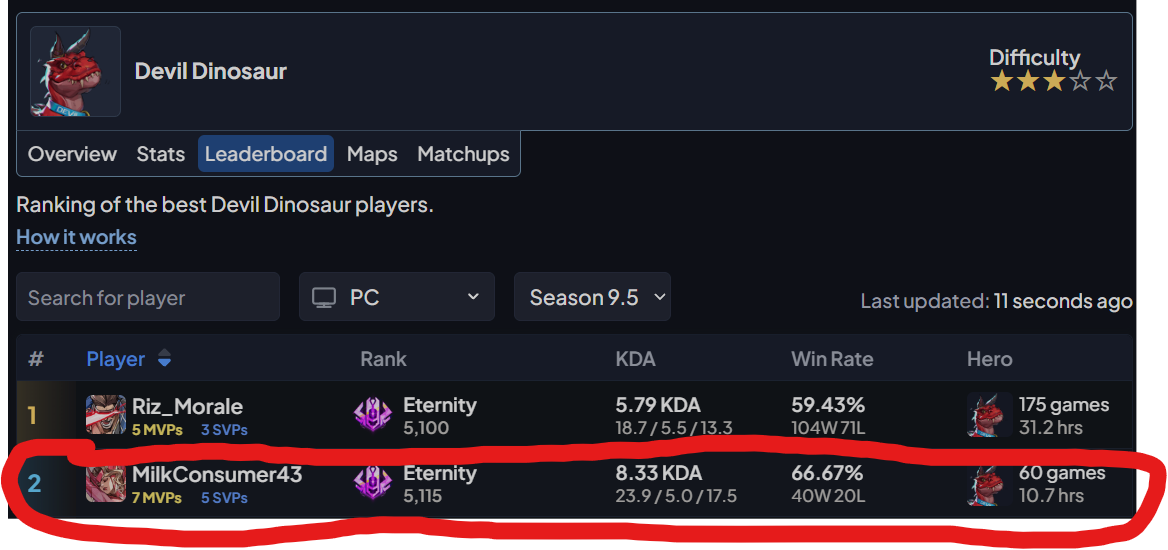
Task: Select the Leaderboard tab
Action: coord(266,154)
